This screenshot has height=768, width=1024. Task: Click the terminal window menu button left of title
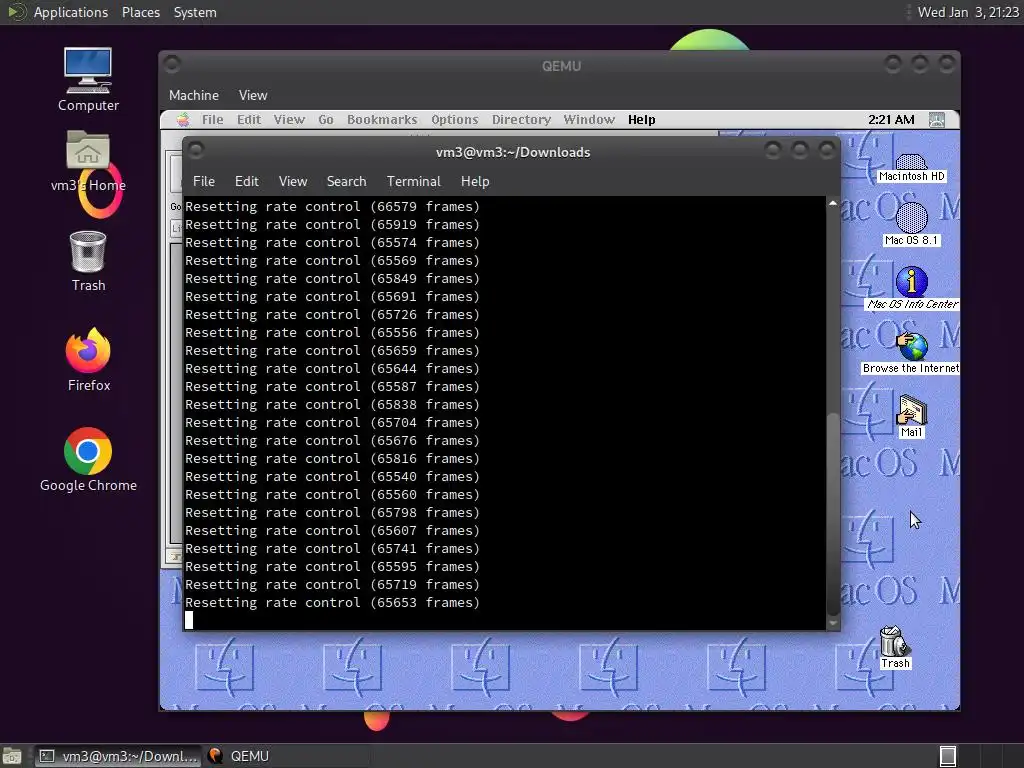click(196, 150)
